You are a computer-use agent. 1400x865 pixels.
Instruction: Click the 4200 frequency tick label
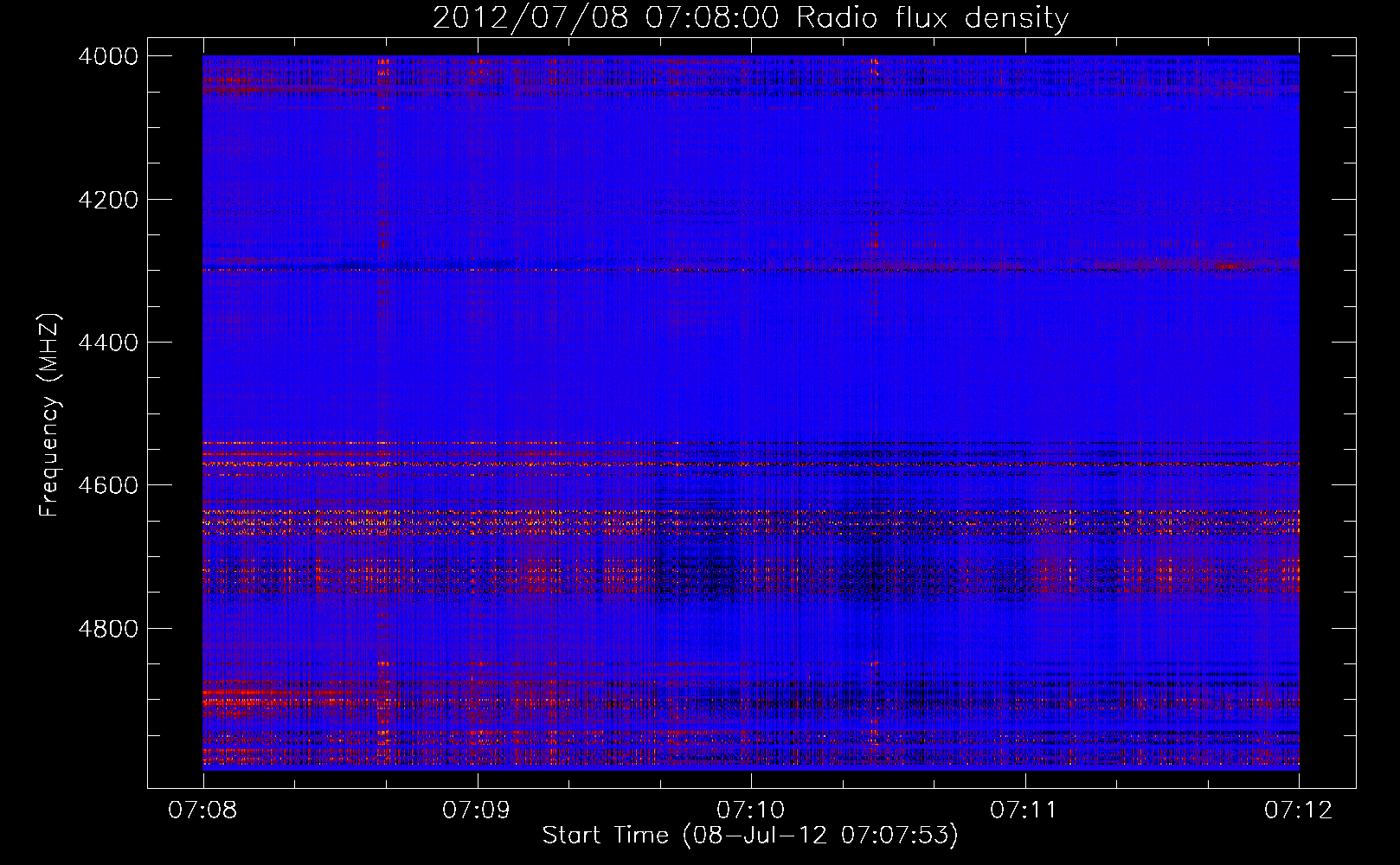click(108, 200)
